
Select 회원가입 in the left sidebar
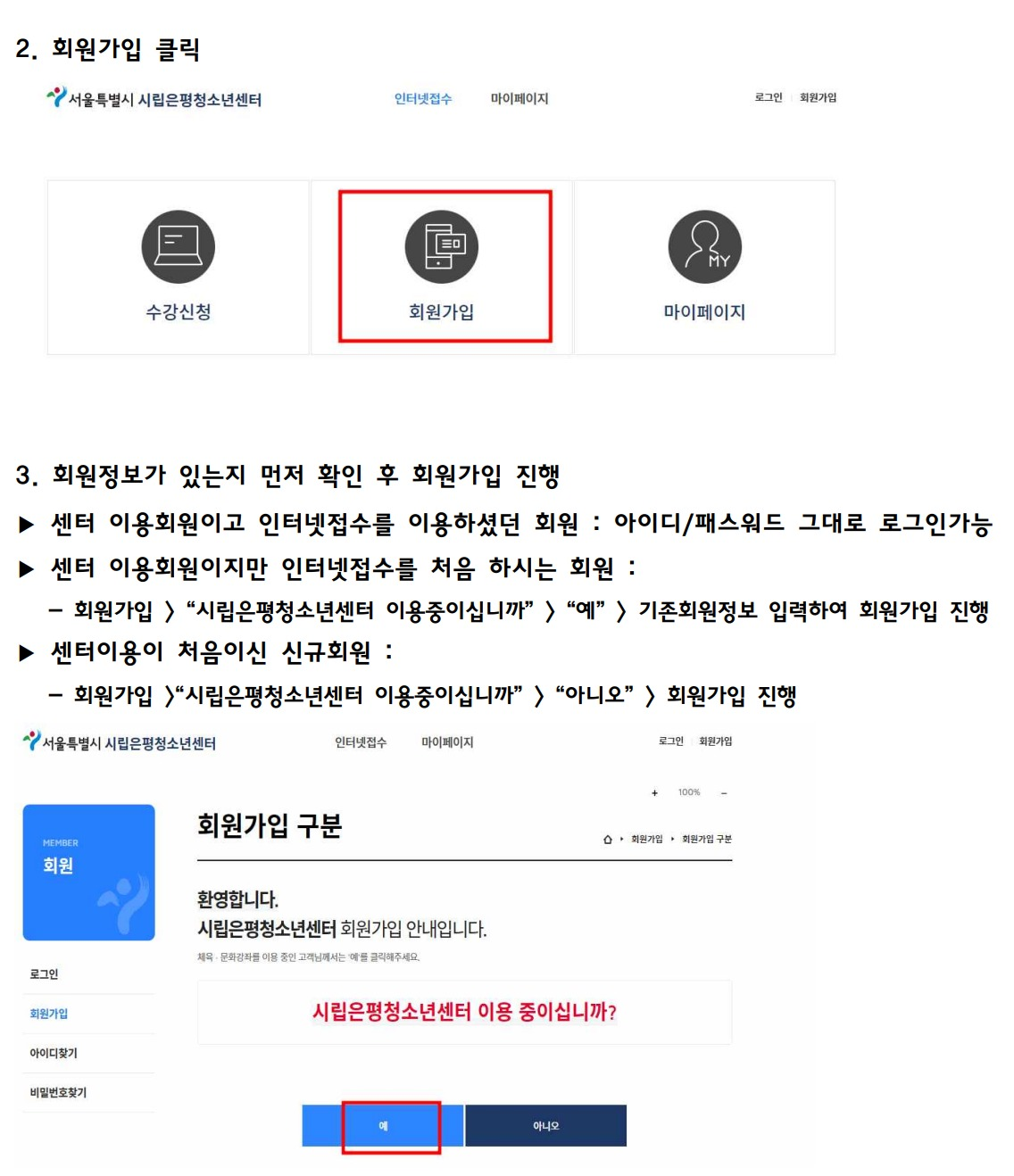pyautogui.click(x=48, y=1014)
